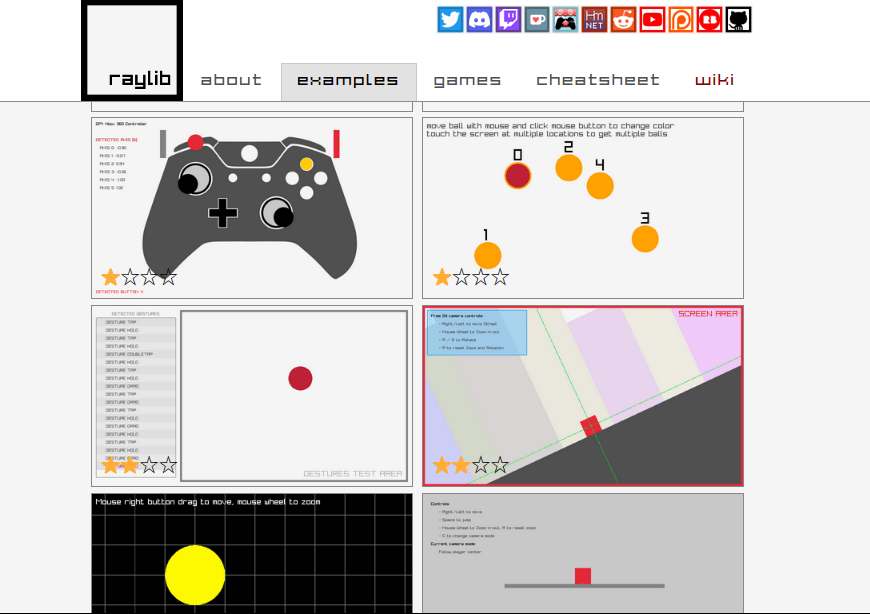Click the Patreon icon
The image size is (870, 614).
[681, 20]
